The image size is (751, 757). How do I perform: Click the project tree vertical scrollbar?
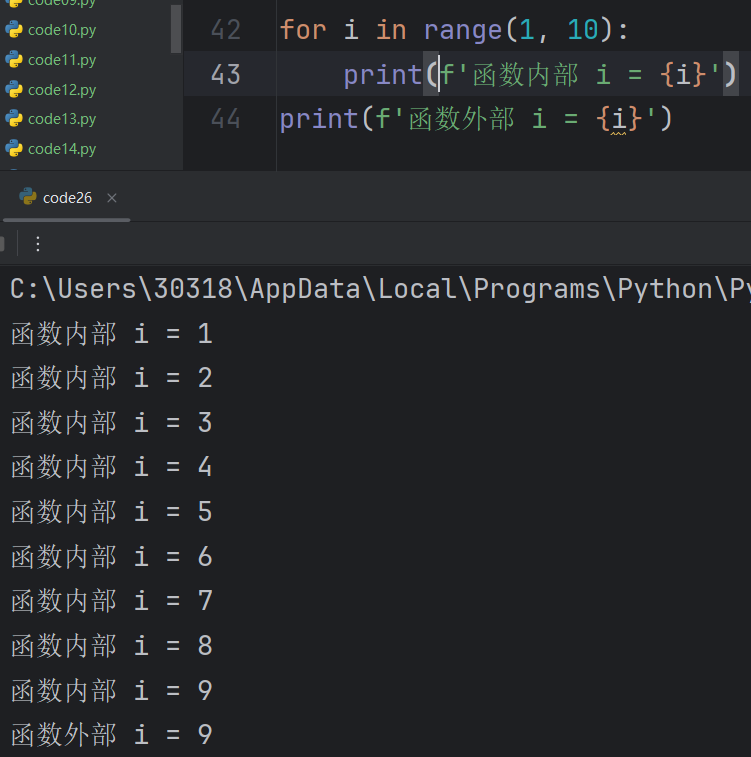pos(176,29)
